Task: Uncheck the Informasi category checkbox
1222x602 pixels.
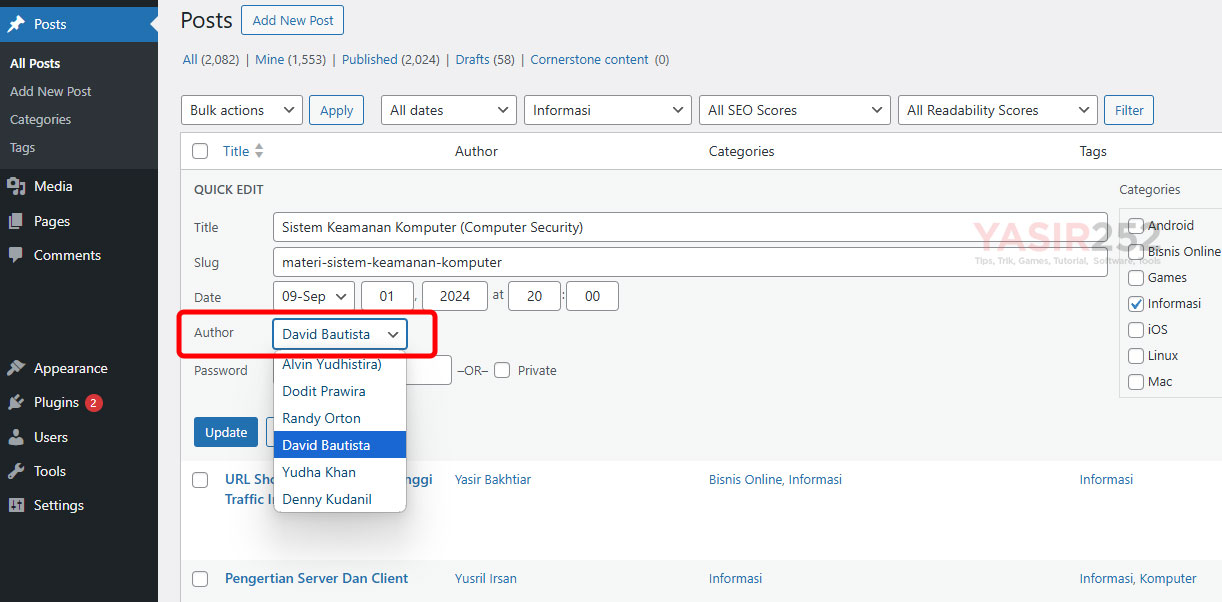Action: [1136, 304]
